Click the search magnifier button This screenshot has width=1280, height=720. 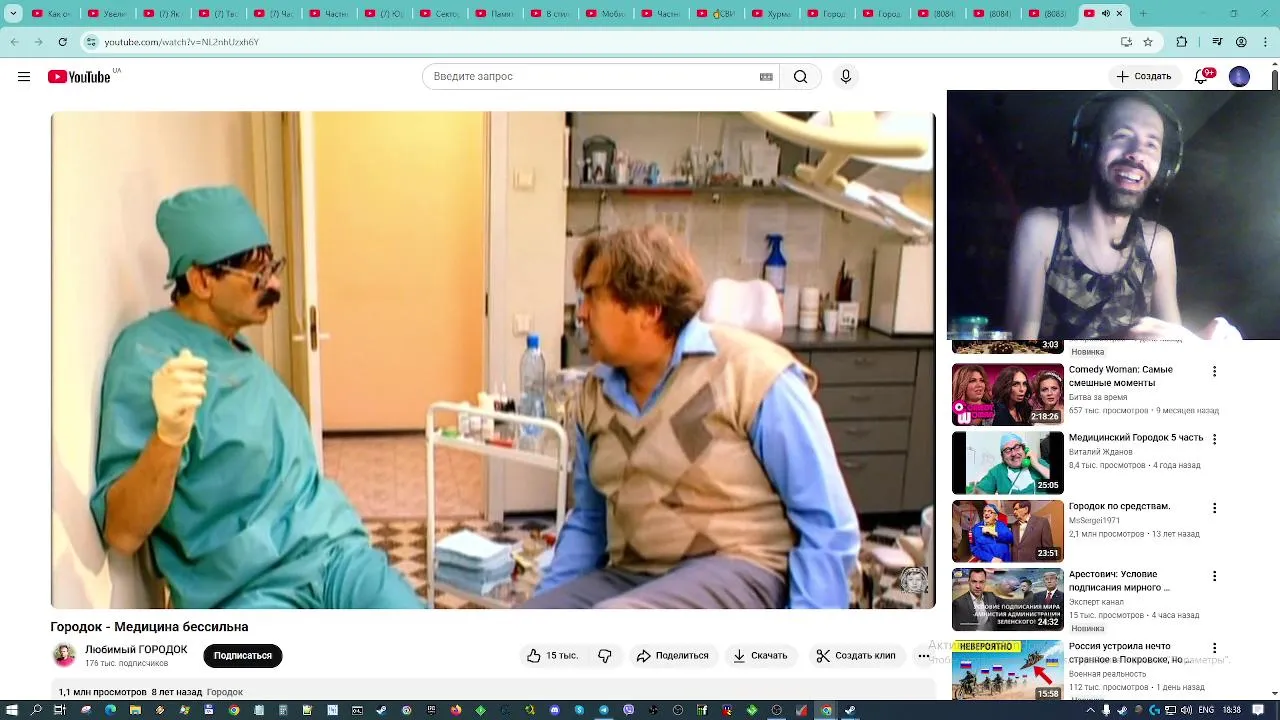coord(800,77)
